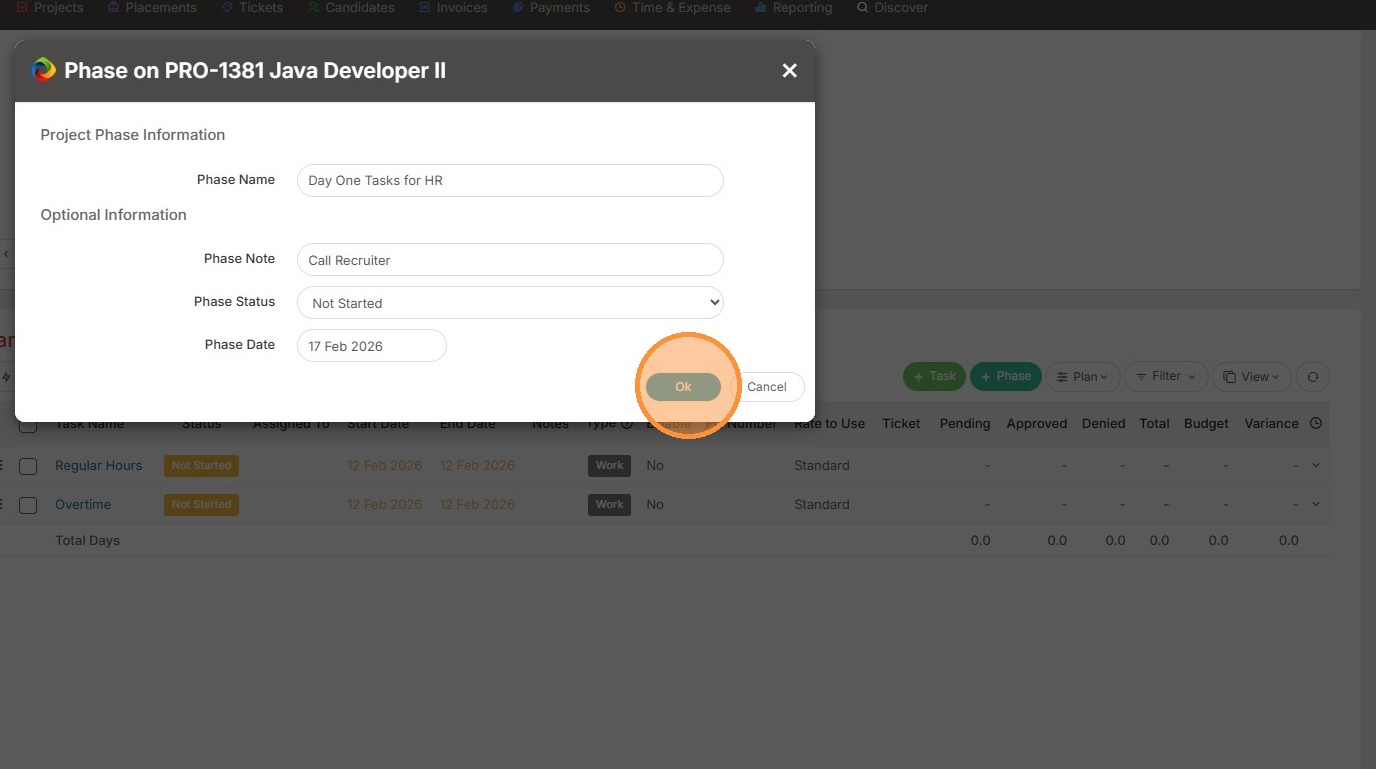
Task: Open the Regular Hours task link
Action: tap(98, 466)
